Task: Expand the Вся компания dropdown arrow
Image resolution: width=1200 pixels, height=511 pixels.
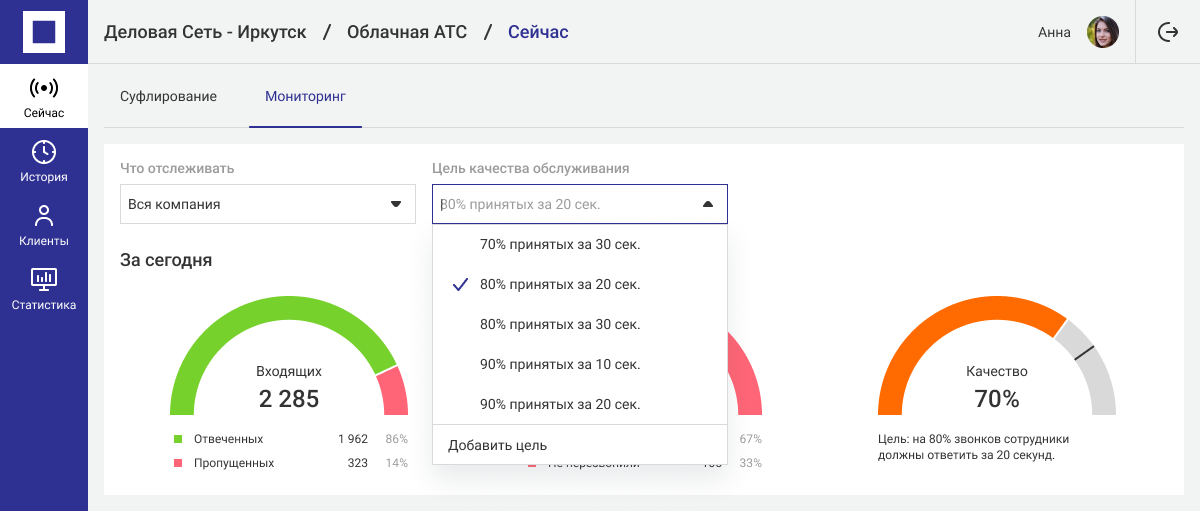Action: point(395,204)
